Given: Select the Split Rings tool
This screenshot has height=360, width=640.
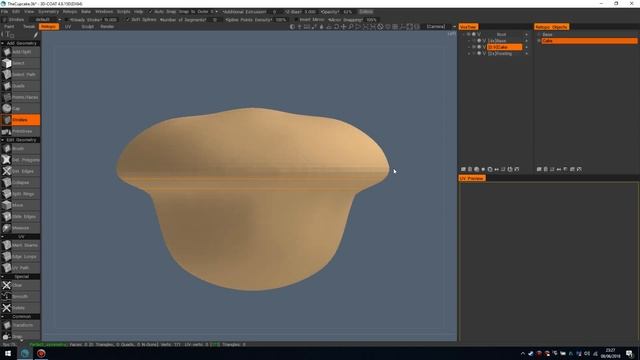Looking at the screenshot, I should pyautogui.click(x=20, y=194).
